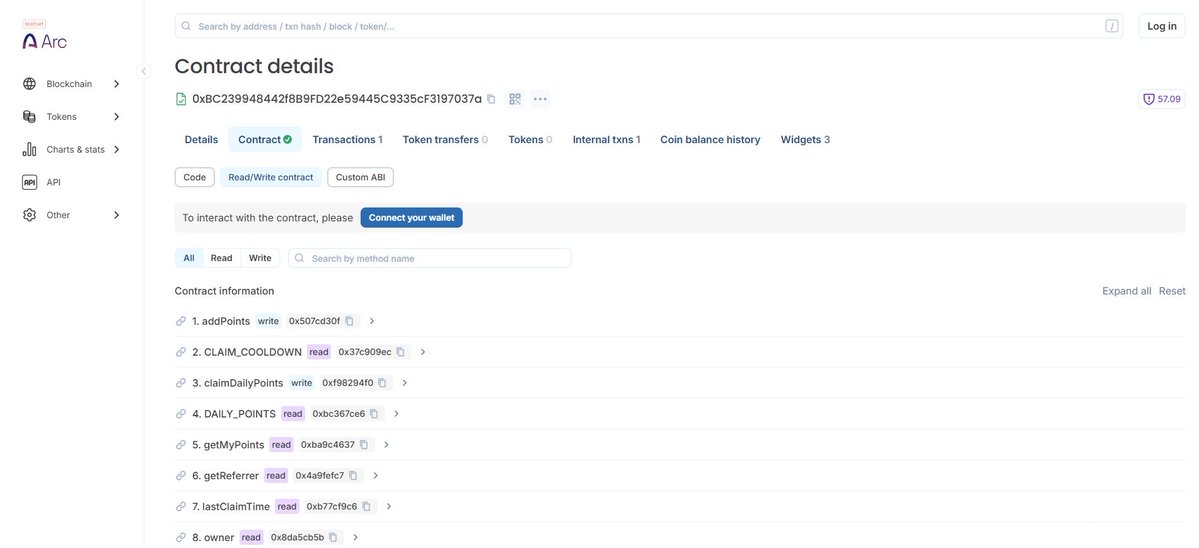
Task: Click the Log in button
Action: pyautogui.click(x=1162, y=26)
